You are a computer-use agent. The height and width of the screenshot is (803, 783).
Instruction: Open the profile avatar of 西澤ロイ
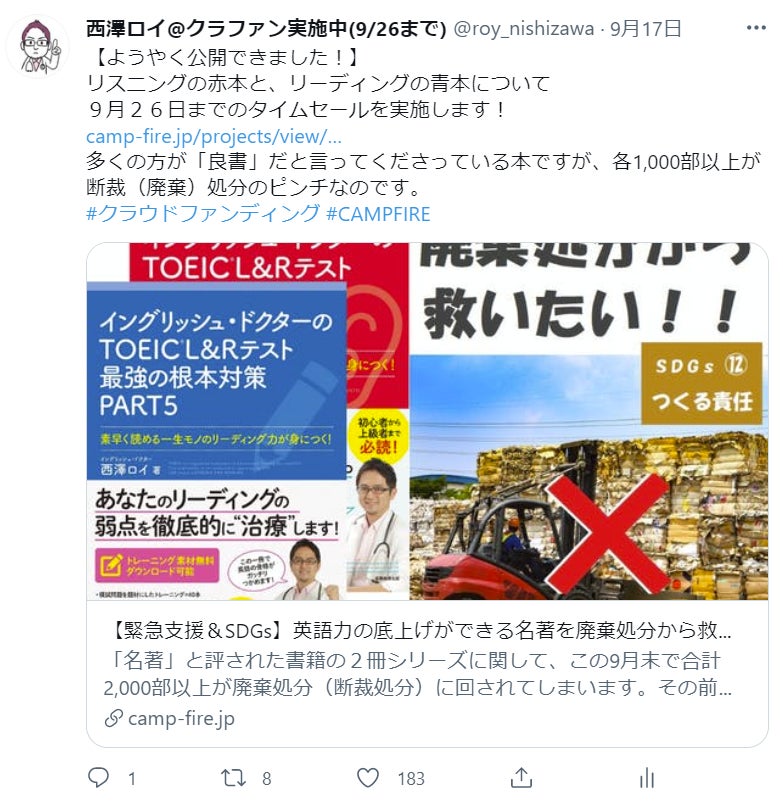click(38, 47)
